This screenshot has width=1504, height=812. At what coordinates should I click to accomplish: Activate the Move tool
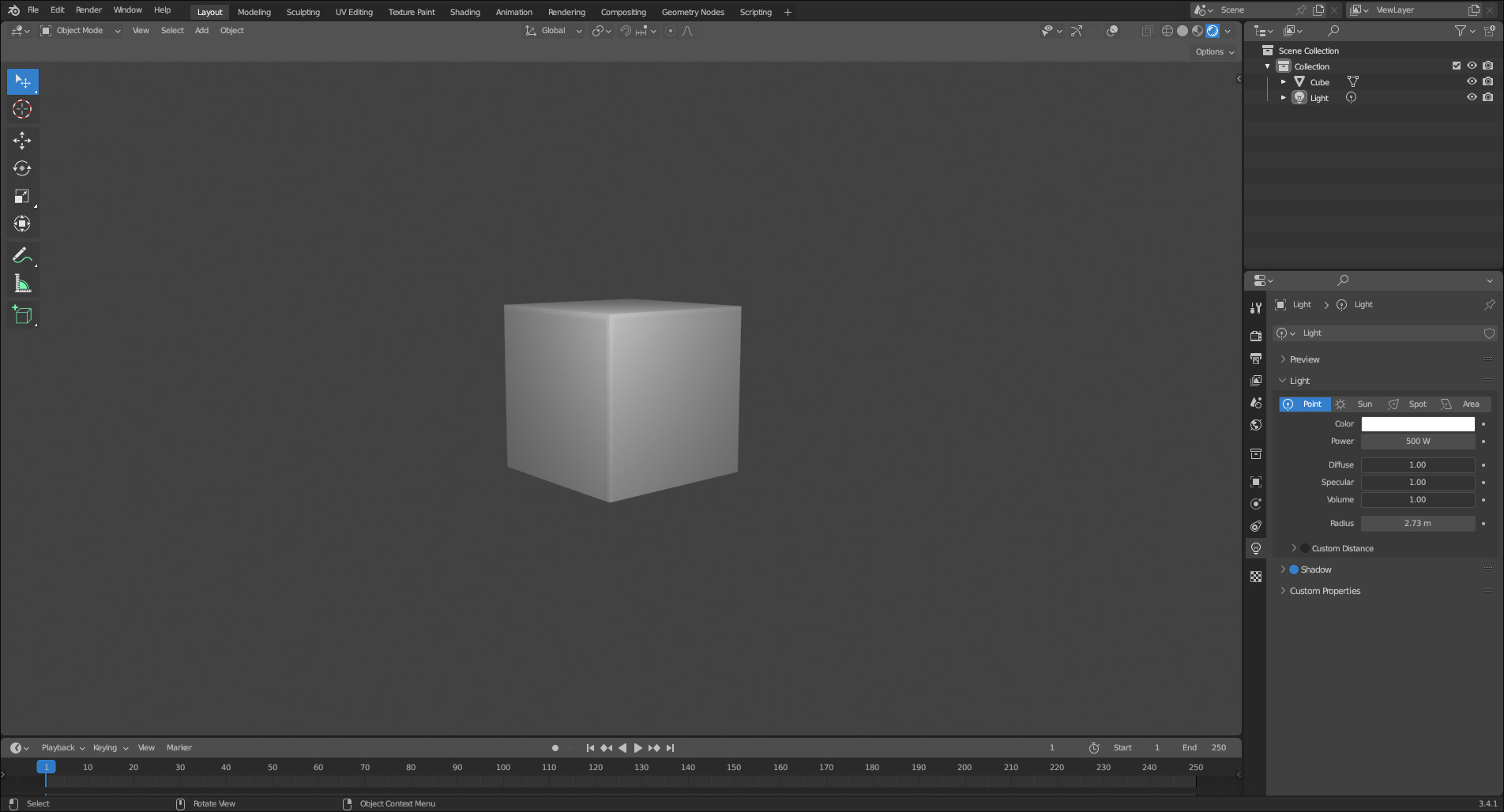(22, 141)
